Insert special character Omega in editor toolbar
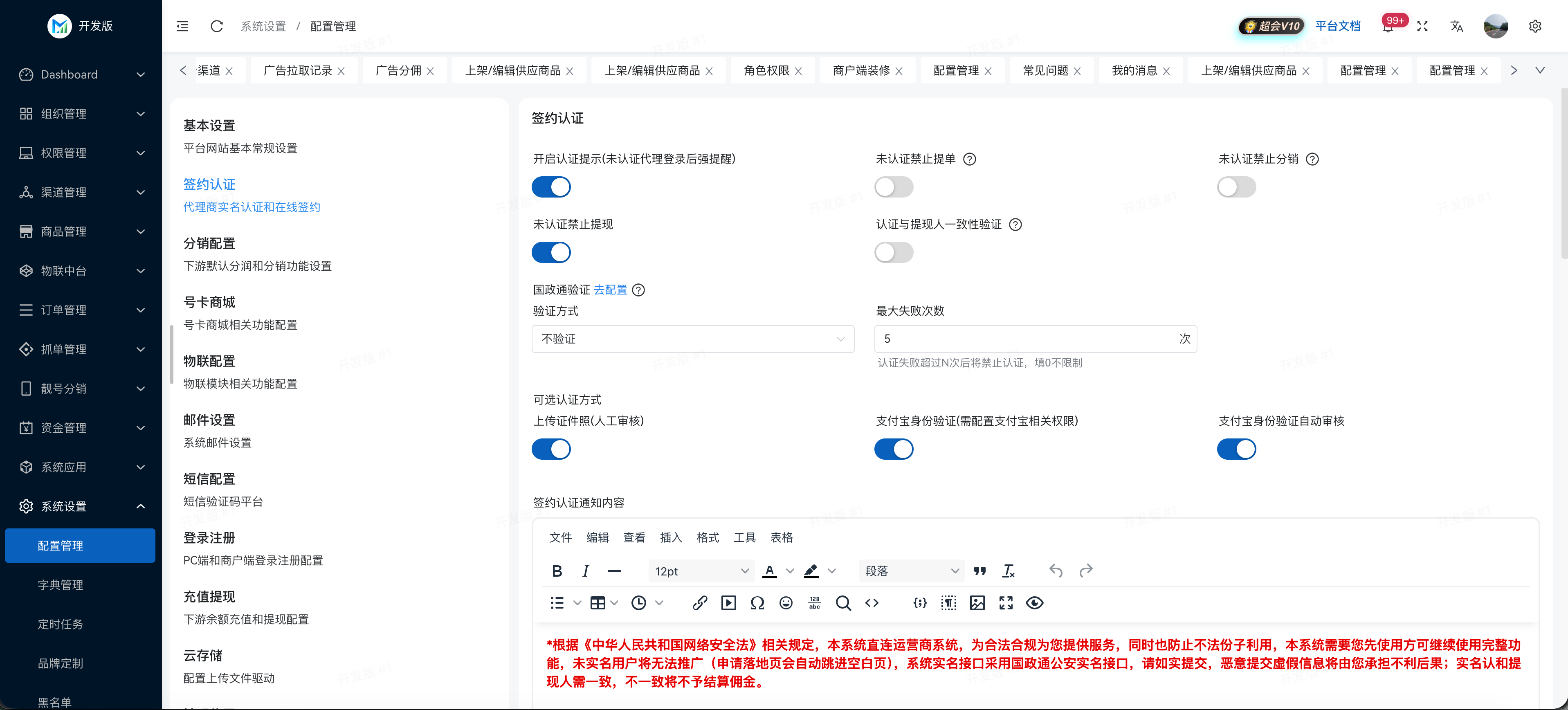This screenshot has height=710, width=1568. tap(757, 603)
